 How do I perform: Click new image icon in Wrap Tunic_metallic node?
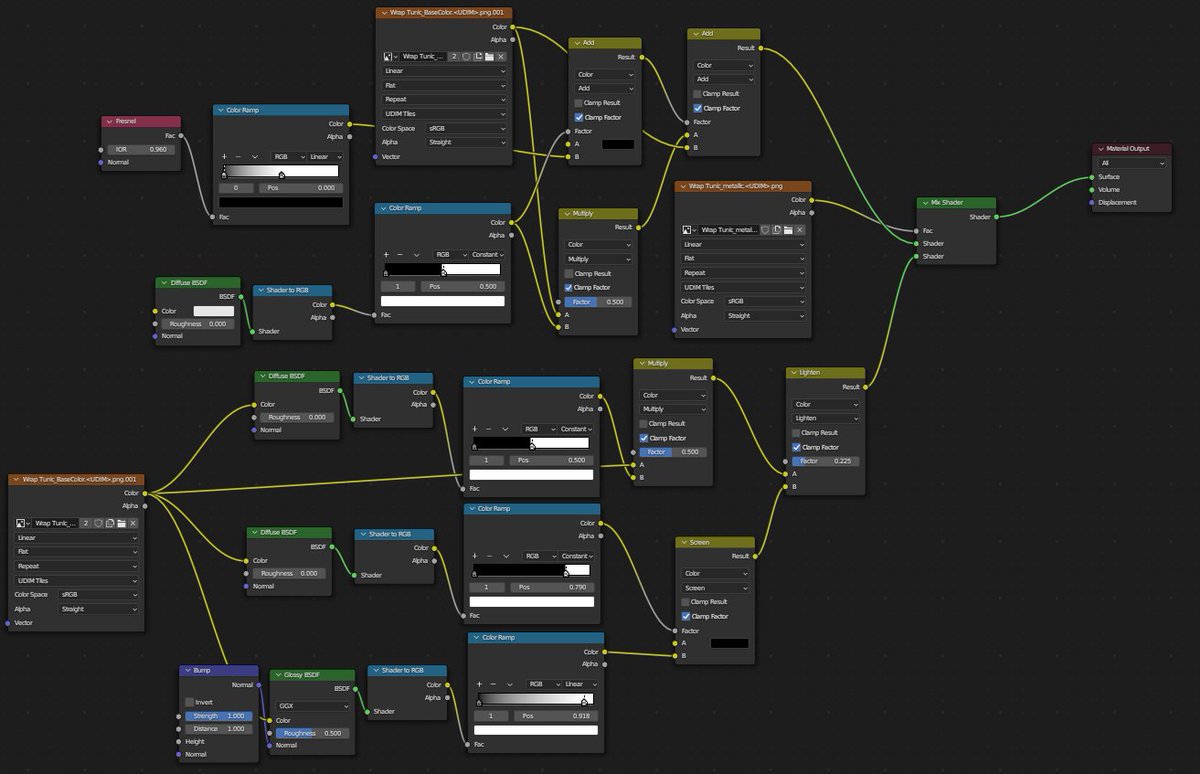click(x=777, y=230)
